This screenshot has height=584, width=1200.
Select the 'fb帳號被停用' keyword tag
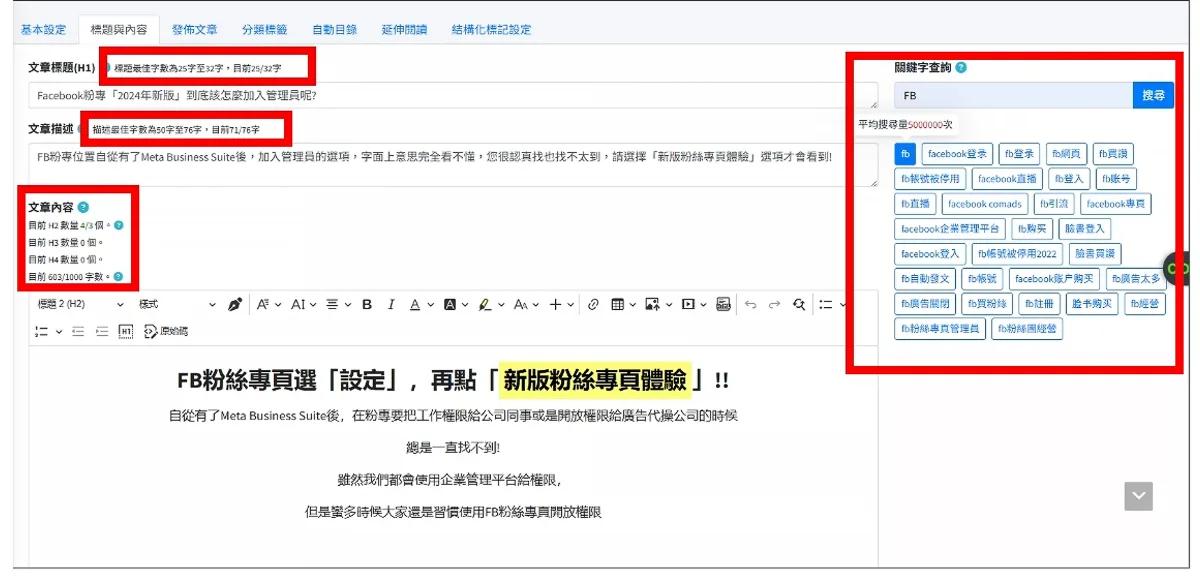click(x=930, y=179)
